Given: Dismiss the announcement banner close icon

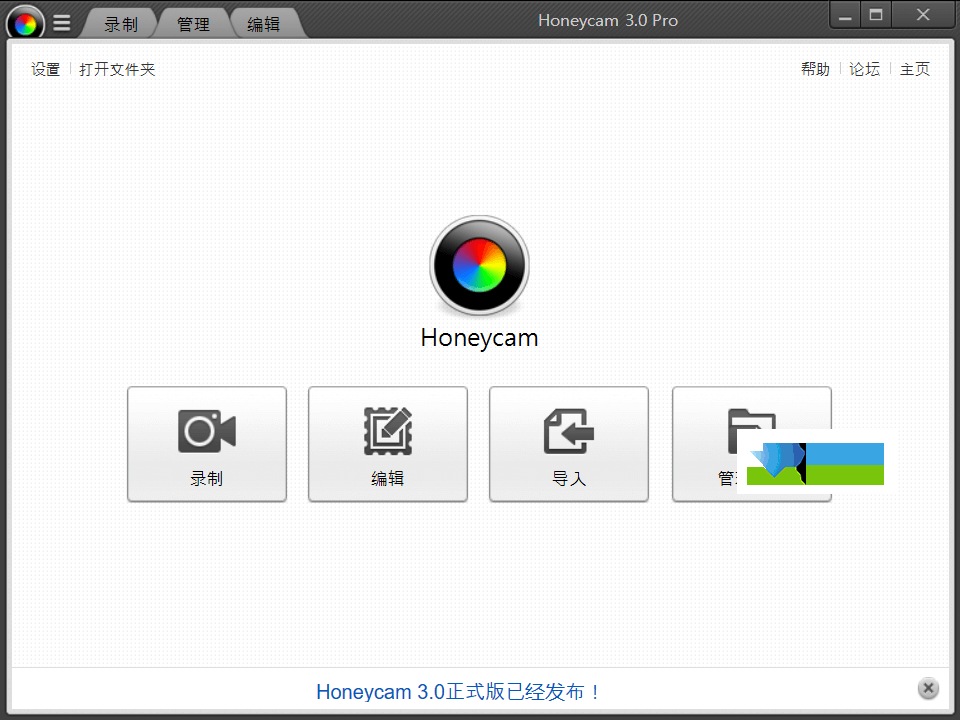Looking at the screenshot, I should coord(928,688).
